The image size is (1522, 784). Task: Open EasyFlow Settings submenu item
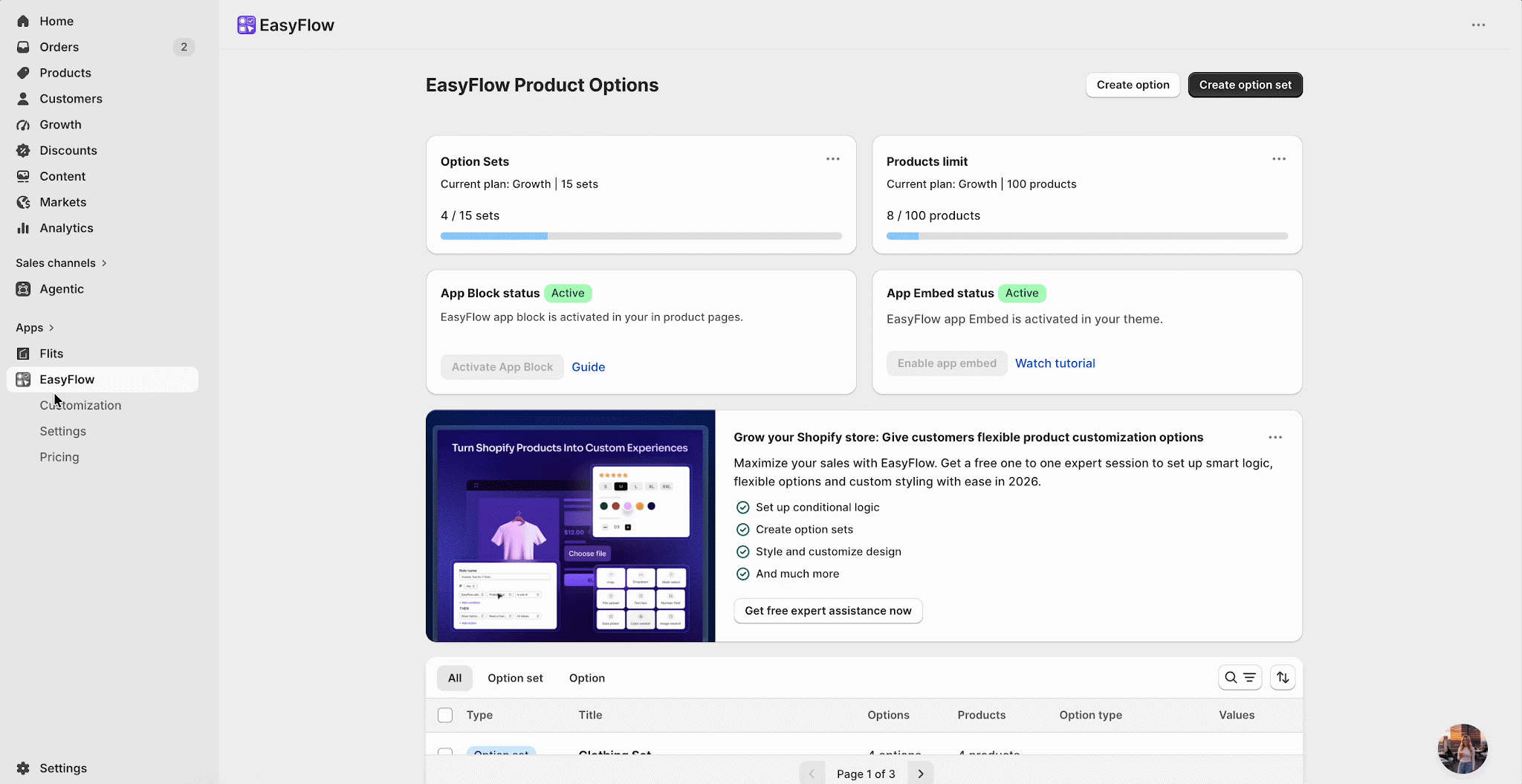[x=62, y=431]
